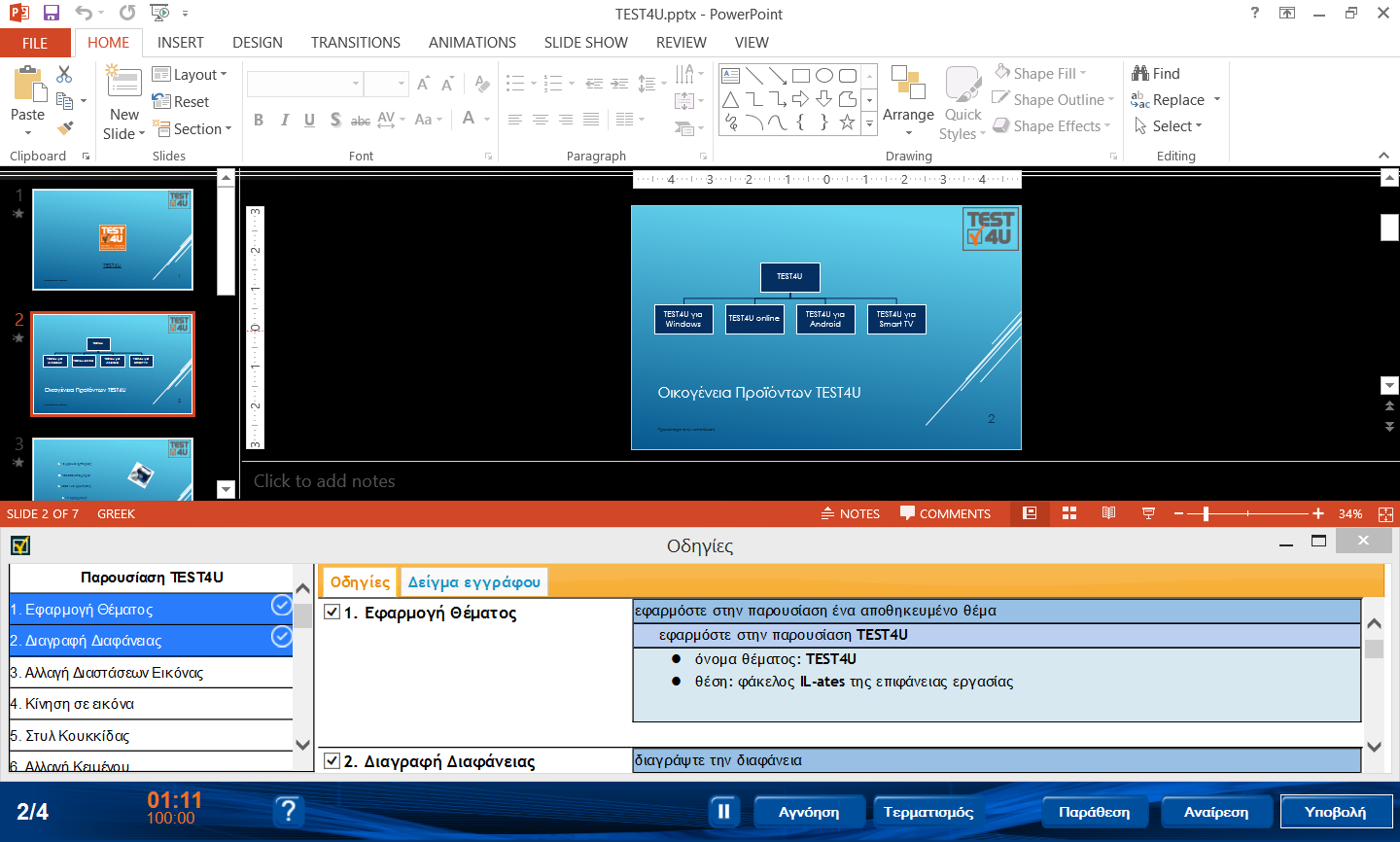Image resolution: width=1400 pixels, height=842 pixels.
Task: Open the PowerPoint Help question mark
Action: pos(1255,13)
